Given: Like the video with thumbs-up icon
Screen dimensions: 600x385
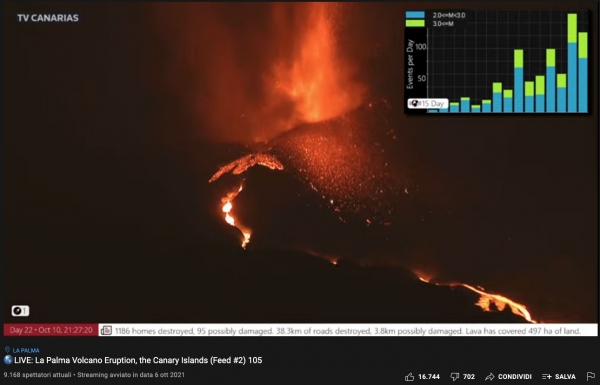Looking at the screenshot, I should point(410,377).
